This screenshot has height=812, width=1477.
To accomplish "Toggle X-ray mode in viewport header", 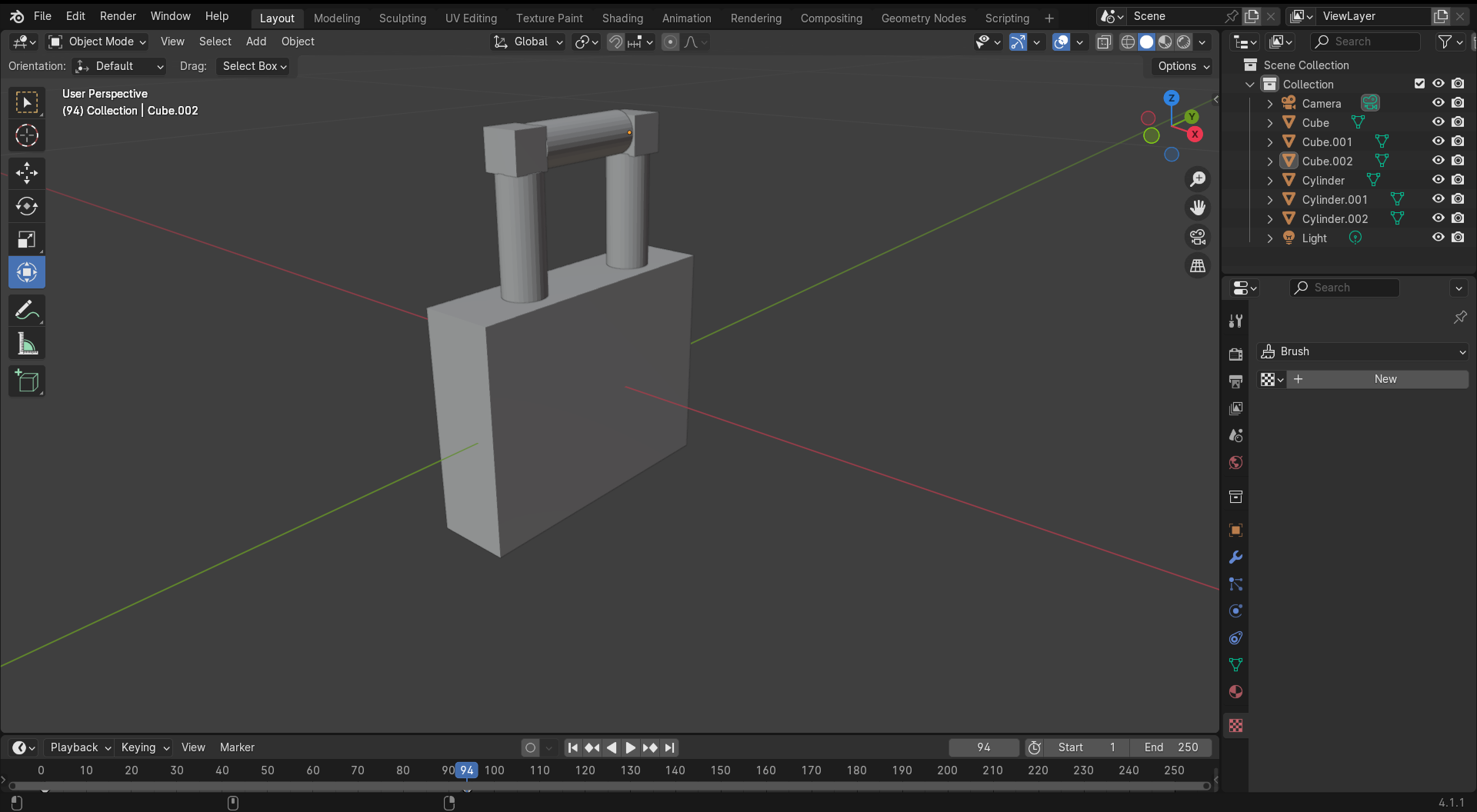I will [1104, 42].
